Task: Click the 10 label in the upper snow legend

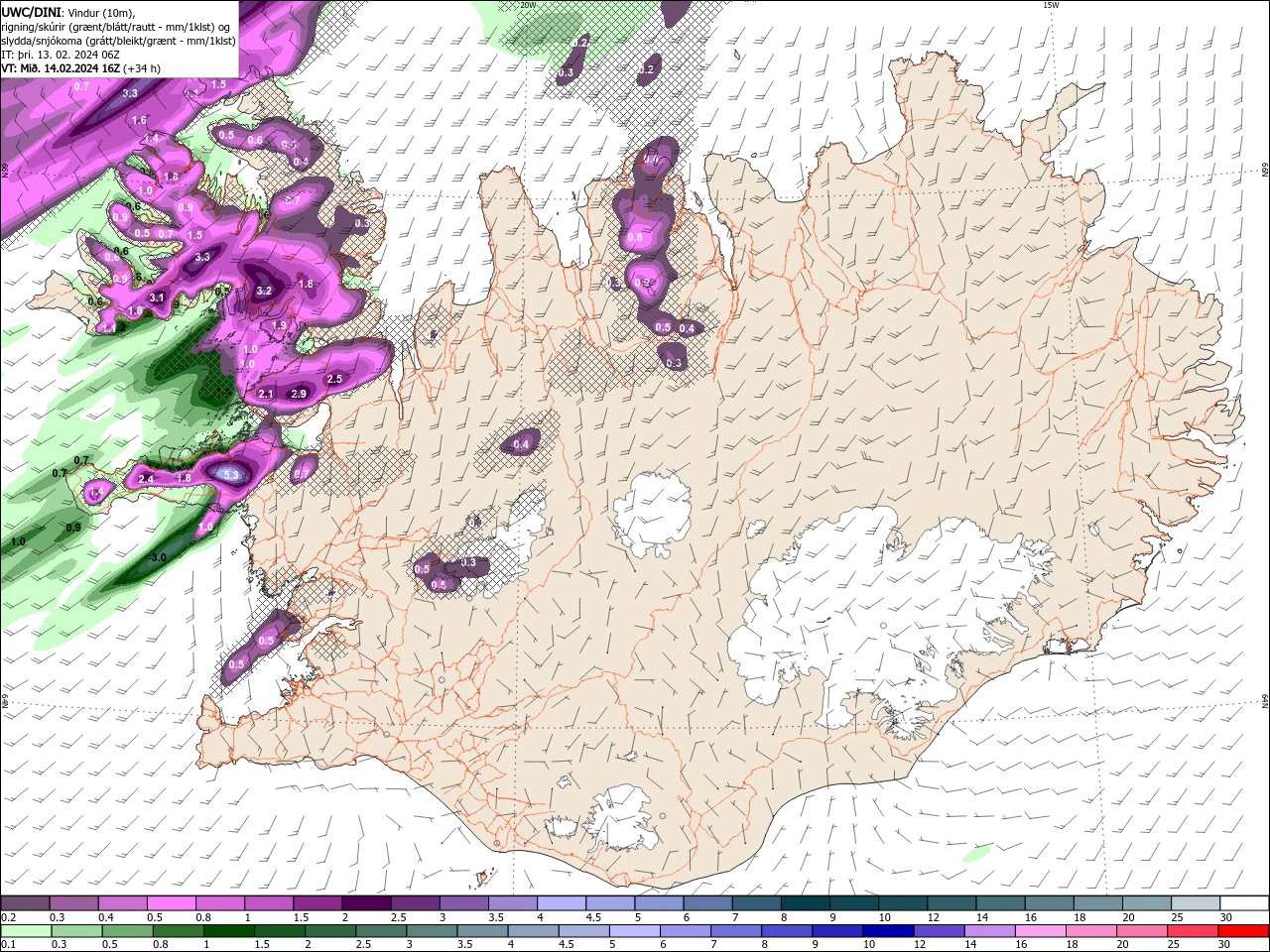Action: tap(884, 917)
